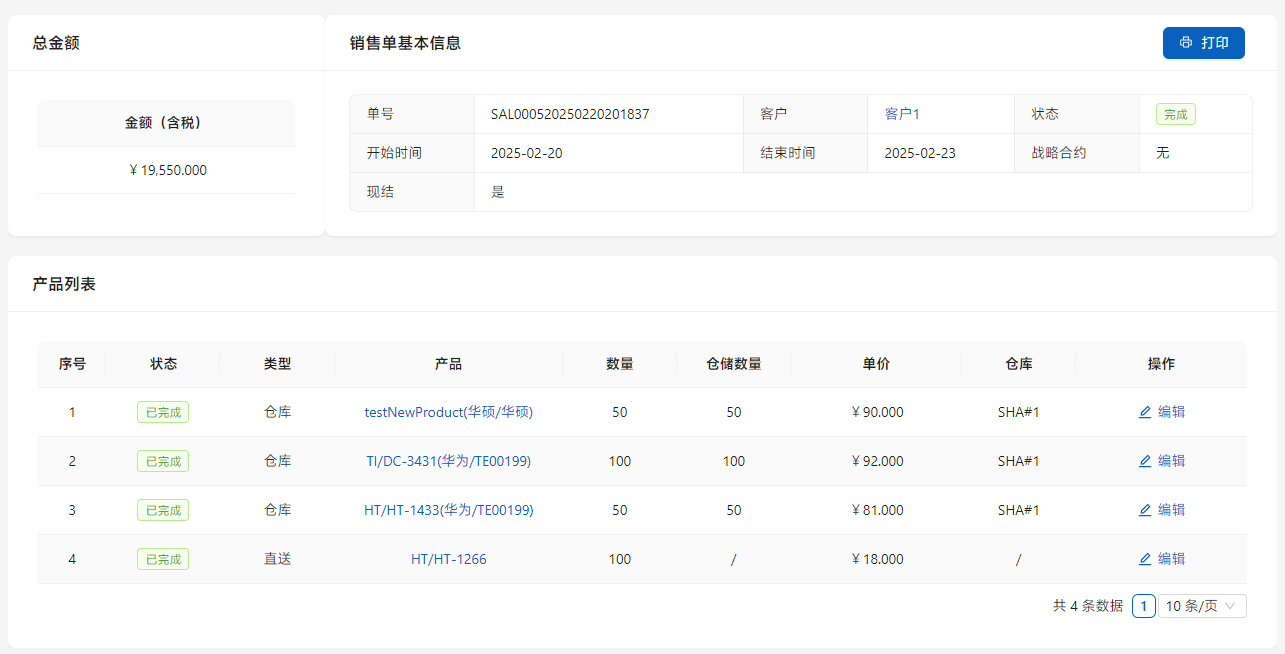
Task: Open HT/HT-1266 product link
Action: pyautogui.click(x=448, y=559)
